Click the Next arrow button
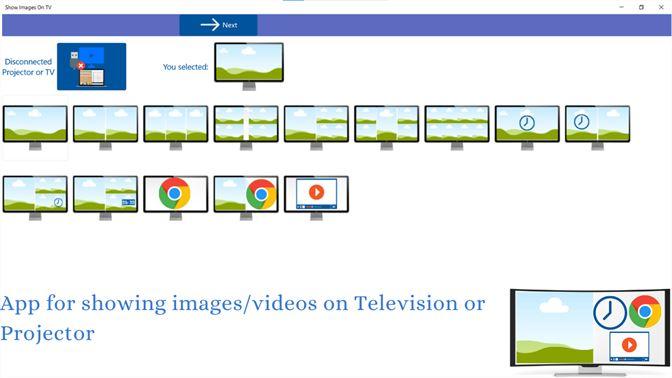Viewport: 672px width, 378px height. click(x=218, y=25)
